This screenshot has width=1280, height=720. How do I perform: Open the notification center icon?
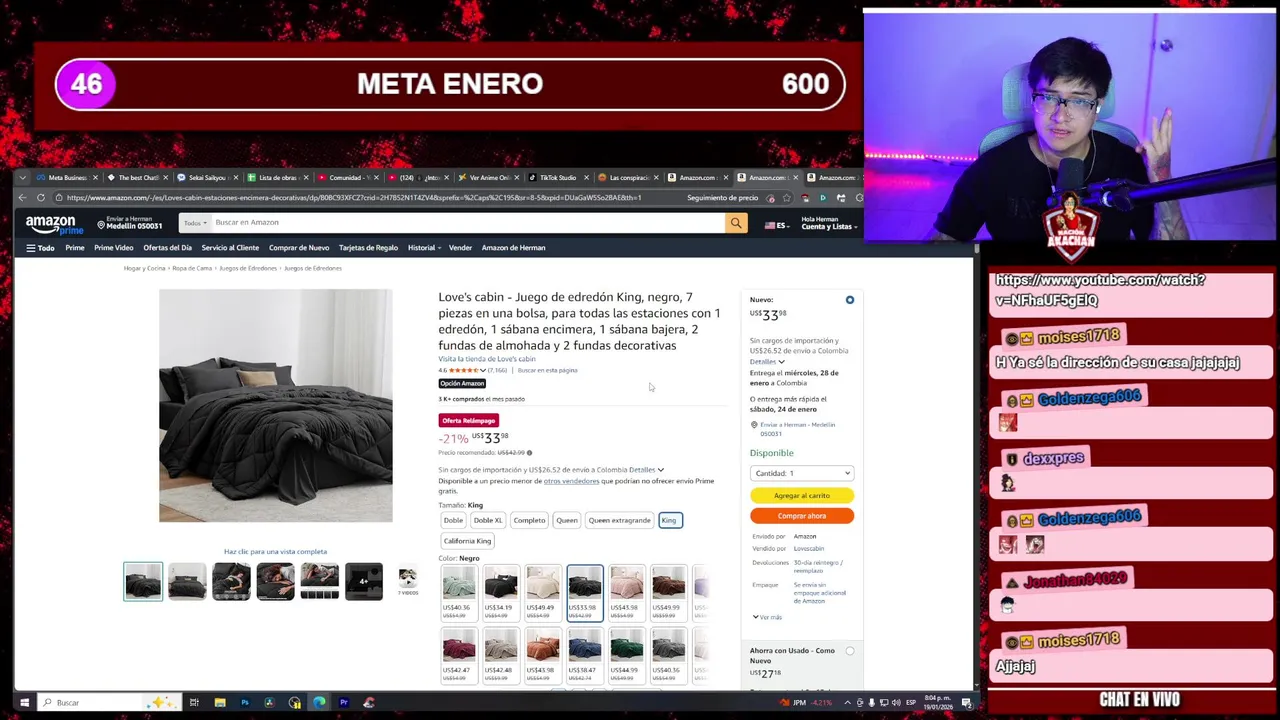[x=967, y=703]
